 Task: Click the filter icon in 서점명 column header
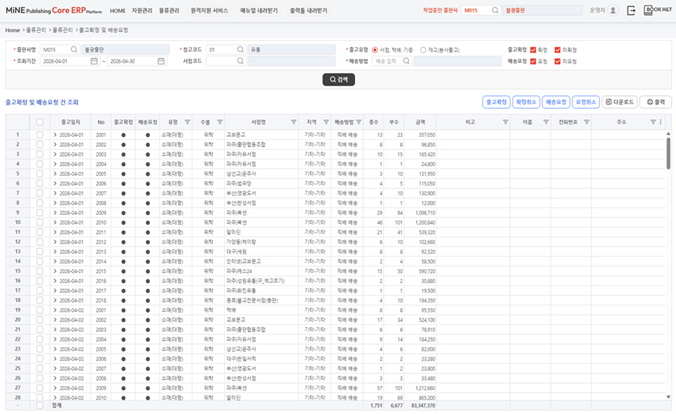[294, 122]
